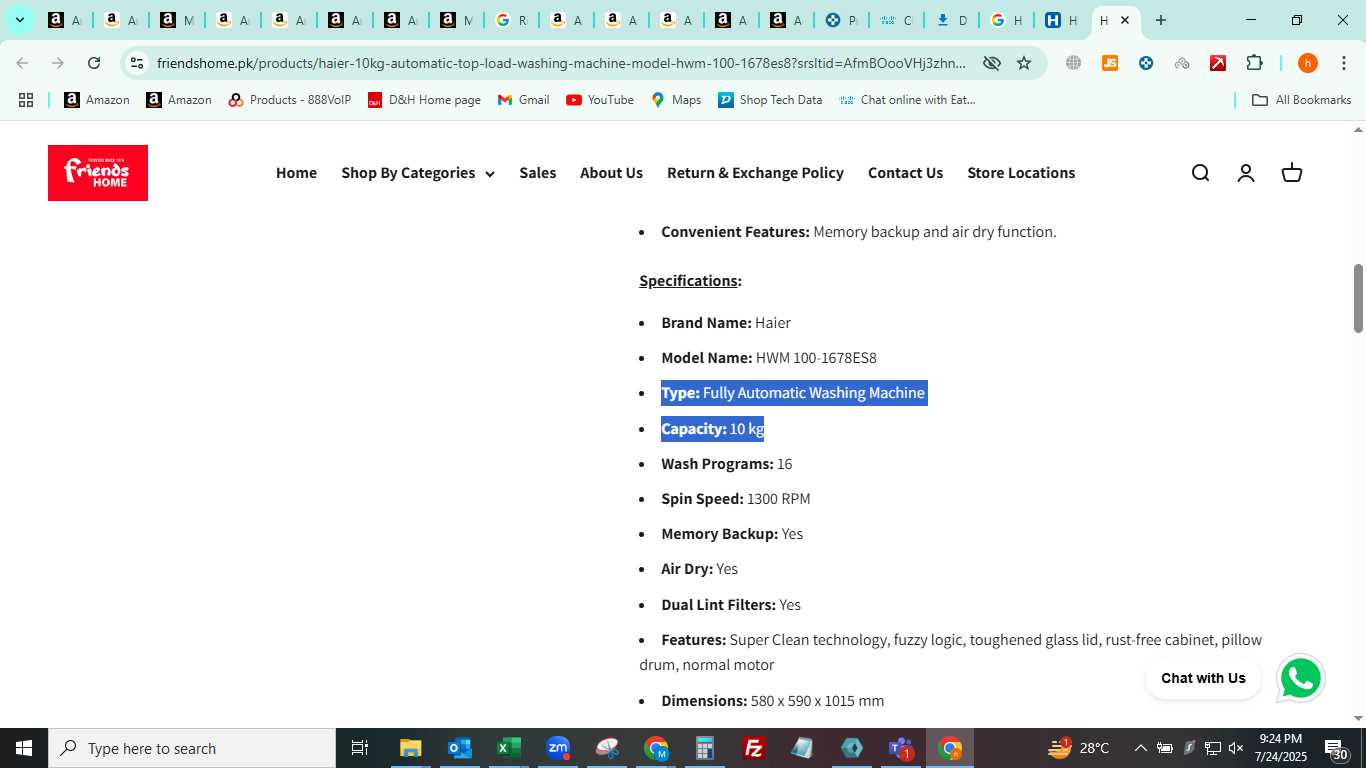Open the Shop Tech Data bookmark
1366x768 pixels.
point(770,100)
